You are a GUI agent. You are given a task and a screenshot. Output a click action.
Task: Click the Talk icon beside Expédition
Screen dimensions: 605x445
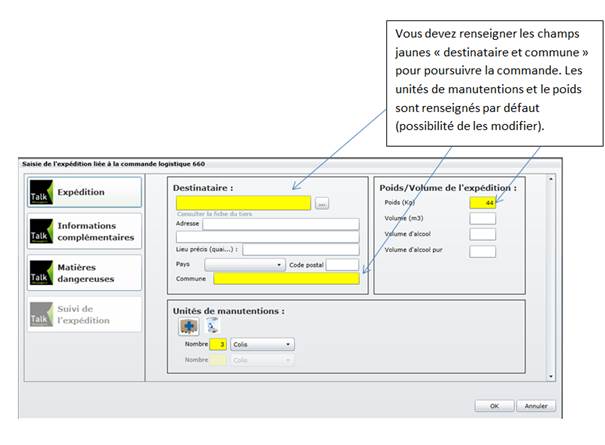[x=39, y=193]
